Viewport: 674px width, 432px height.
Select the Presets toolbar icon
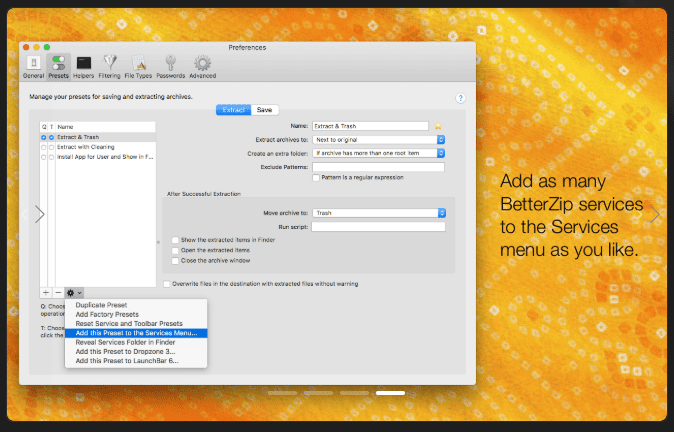[x=58, y=67]
